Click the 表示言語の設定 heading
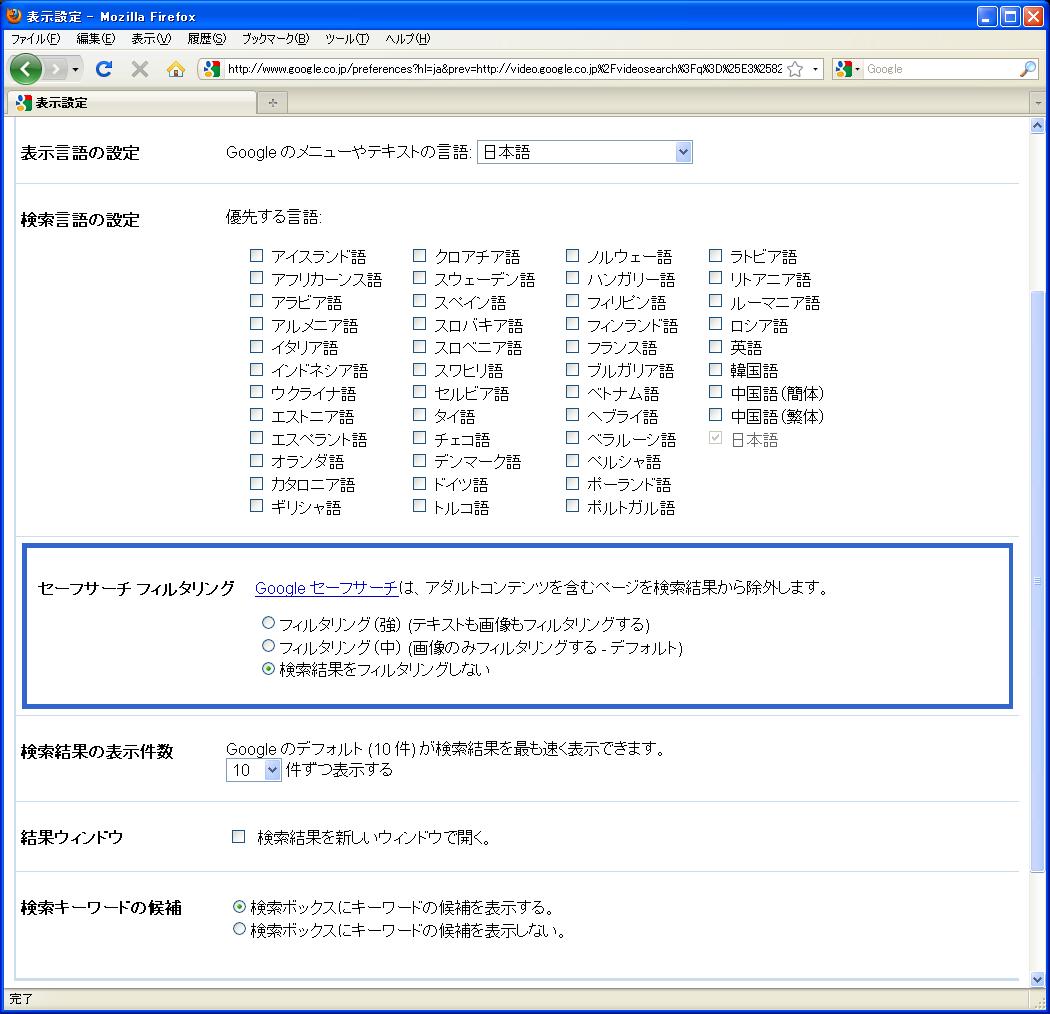The image size is (1050, 1014). pyautogui.click(x=80, y=153)
